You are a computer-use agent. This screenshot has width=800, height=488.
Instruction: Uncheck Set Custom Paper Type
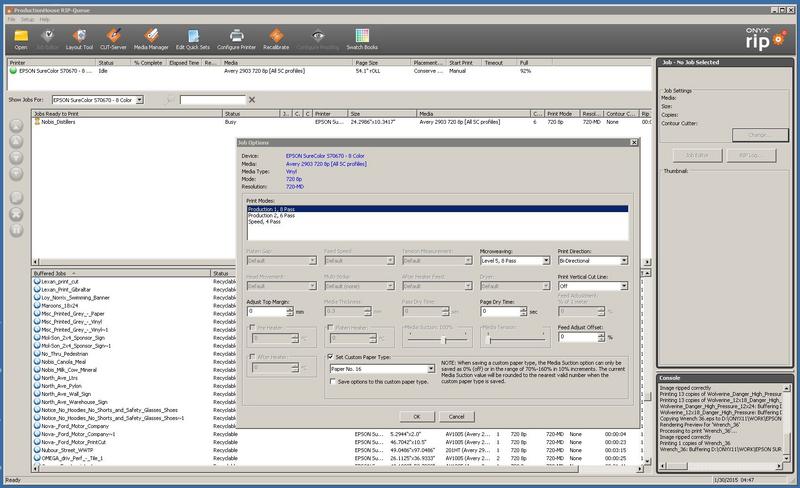click(x=331, y=357)
